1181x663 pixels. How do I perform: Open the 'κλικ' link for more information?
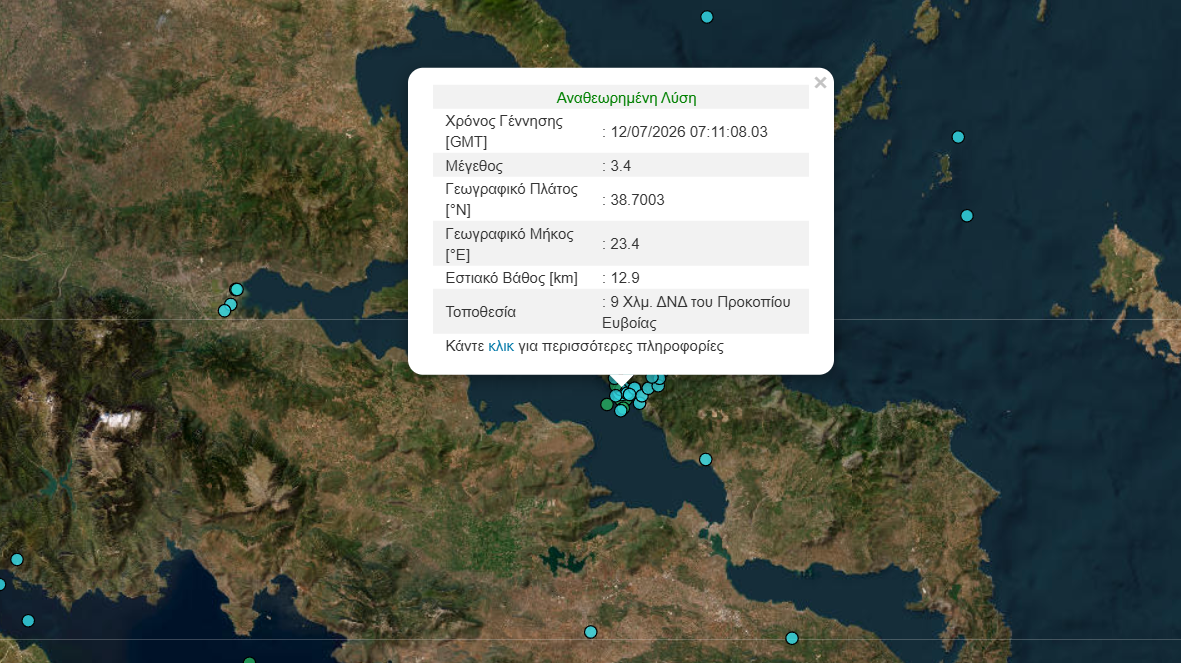point(501,347)
